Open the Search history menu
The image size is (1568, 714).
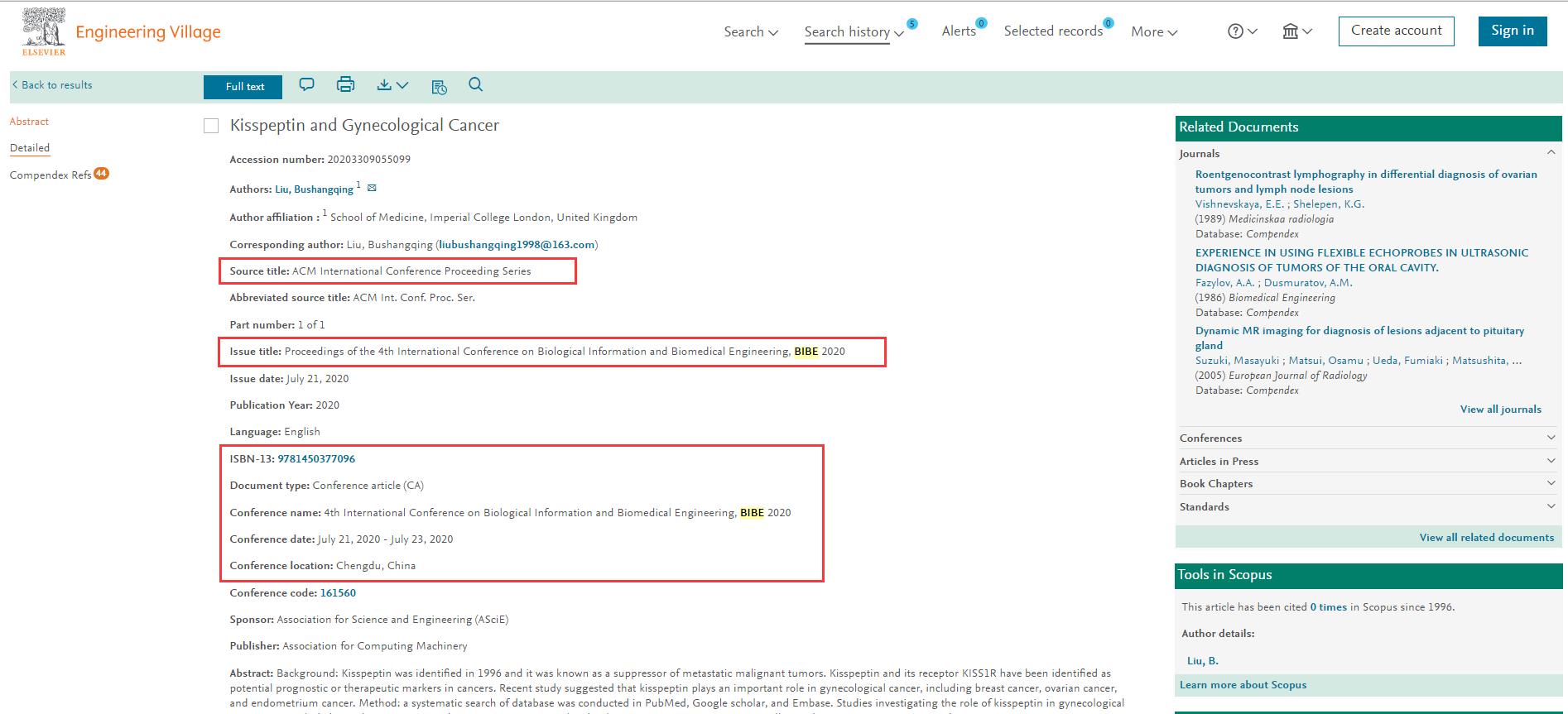point(854,31)
